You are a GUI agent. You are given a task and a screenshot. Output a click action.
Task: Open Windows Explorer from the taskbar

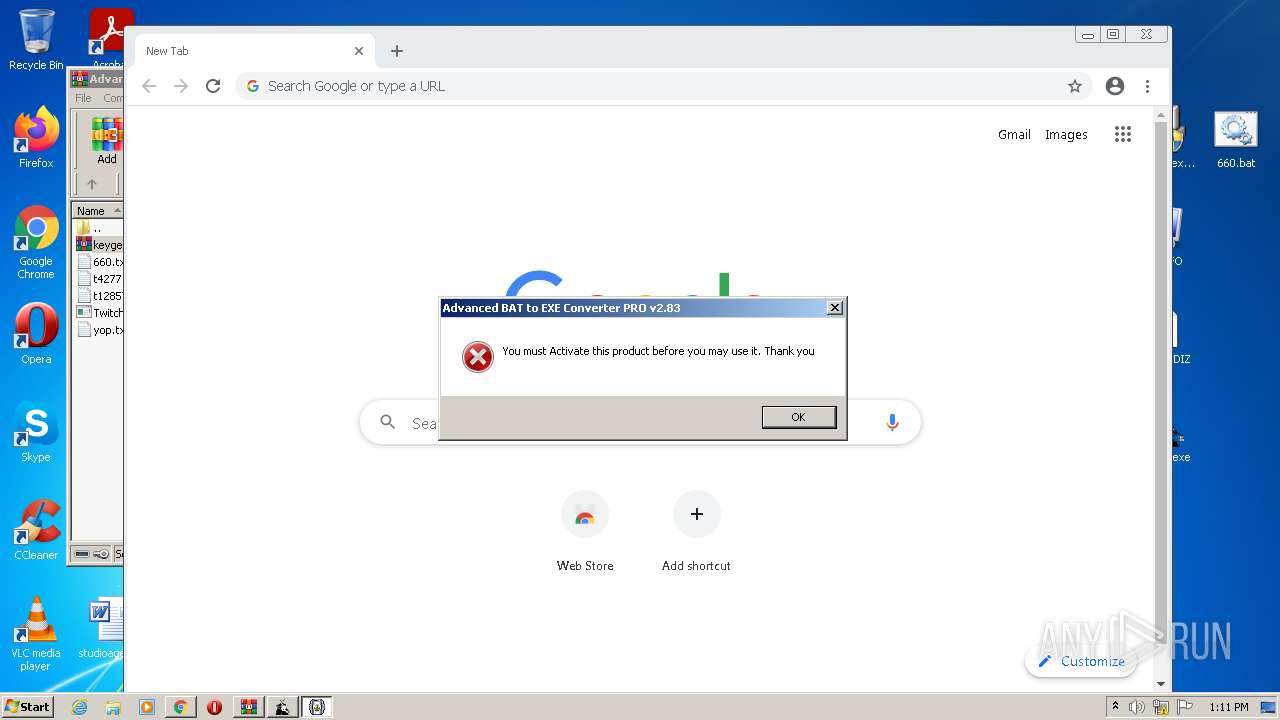(113, 707)
